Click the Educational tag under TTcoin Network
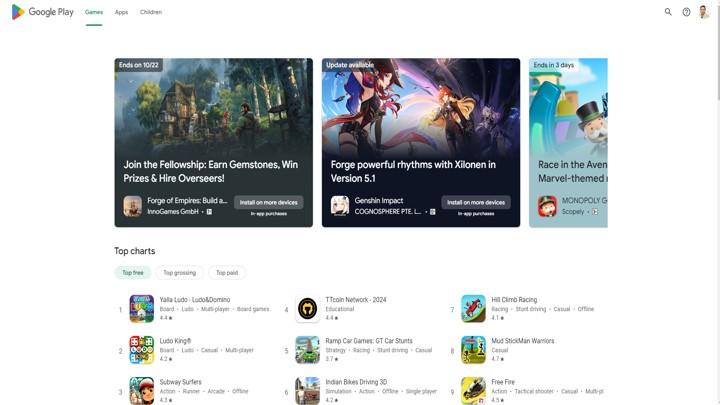The height and width of the screenshot is (405, 720). coord(339,309)
